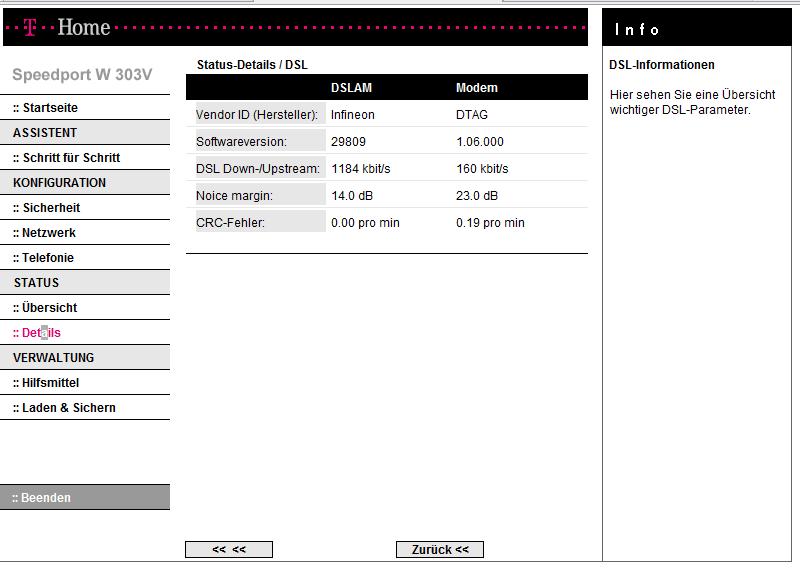Click the 'Zurück <<' button
Screen dimensions: 800x568
[440, 550]
